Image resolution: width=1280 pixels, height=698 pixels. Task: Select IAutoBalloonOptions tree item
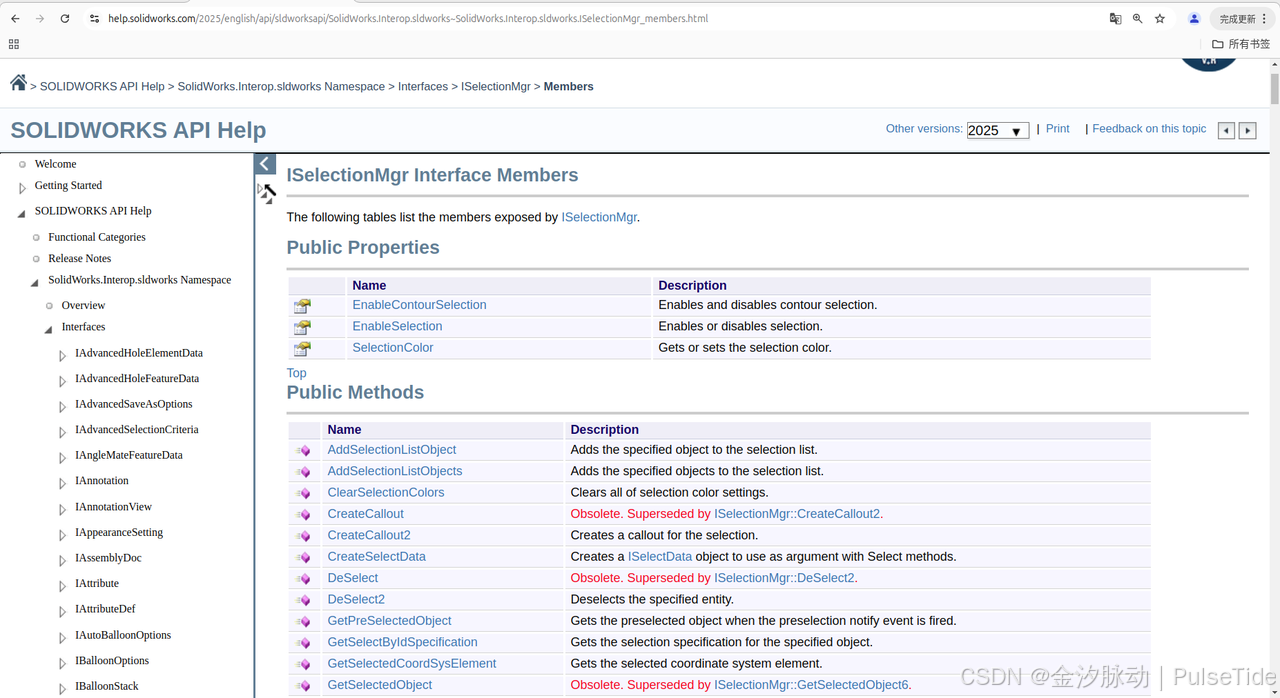click(123, 635)
